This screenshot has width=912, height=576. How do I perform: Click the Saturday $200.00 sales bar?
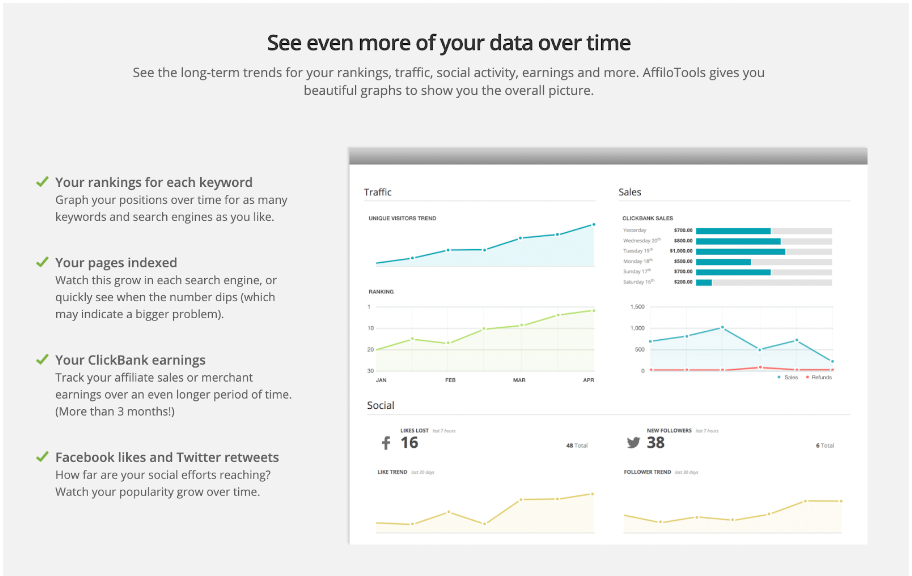[x=704, y=282]
